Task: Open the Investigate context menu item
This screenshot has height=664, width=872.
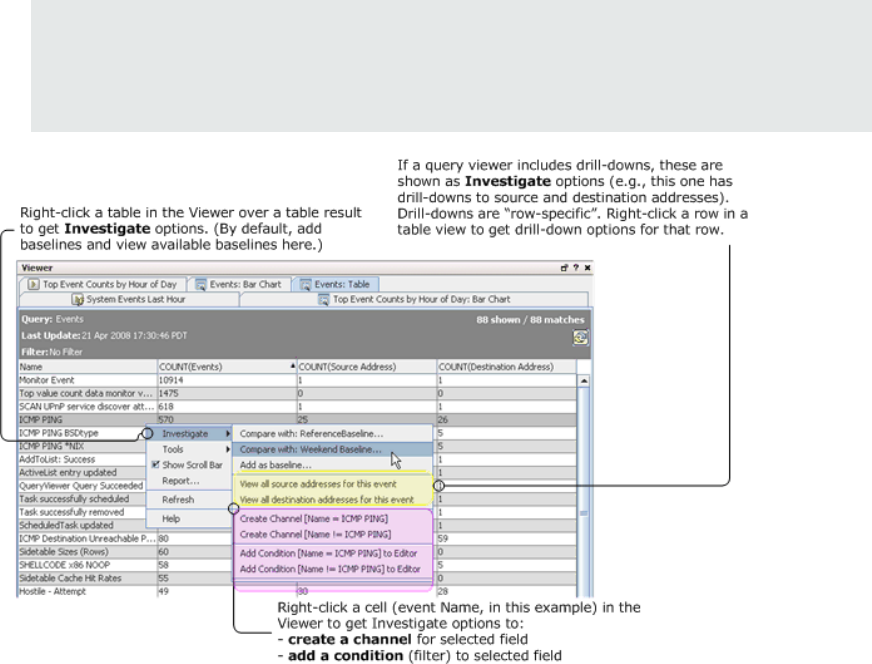Action: click(189, 433)
